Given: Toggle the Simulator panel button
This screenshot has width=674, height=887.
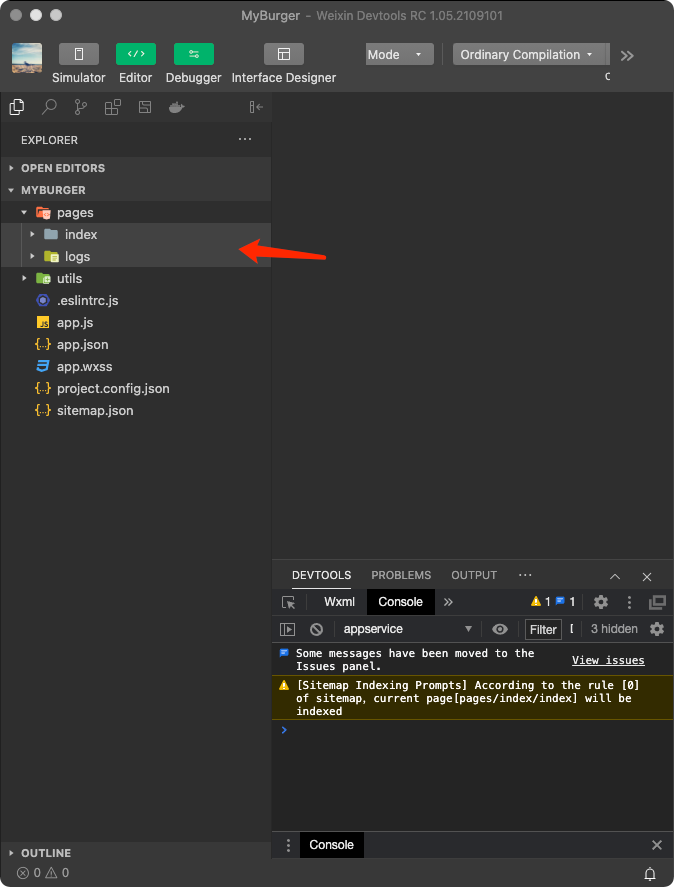Looking at the screenshot, I should tap(79, 54).
